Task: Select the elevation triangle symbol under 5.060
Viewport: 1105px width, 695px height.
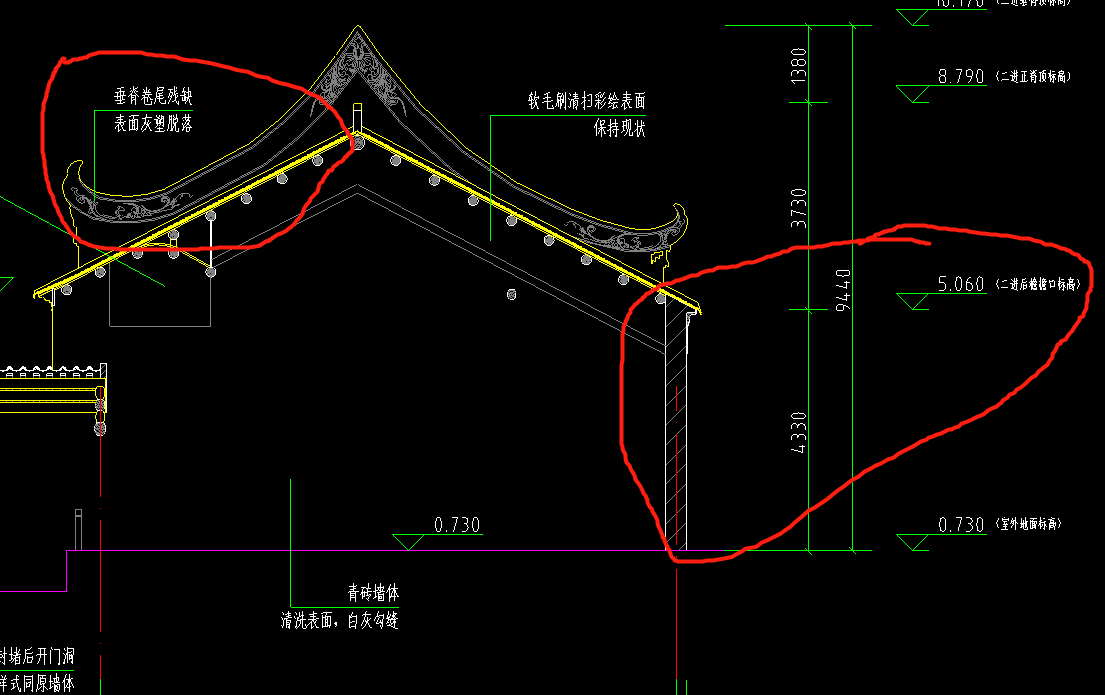Action: pyautogui.click(x=913, y=302)
